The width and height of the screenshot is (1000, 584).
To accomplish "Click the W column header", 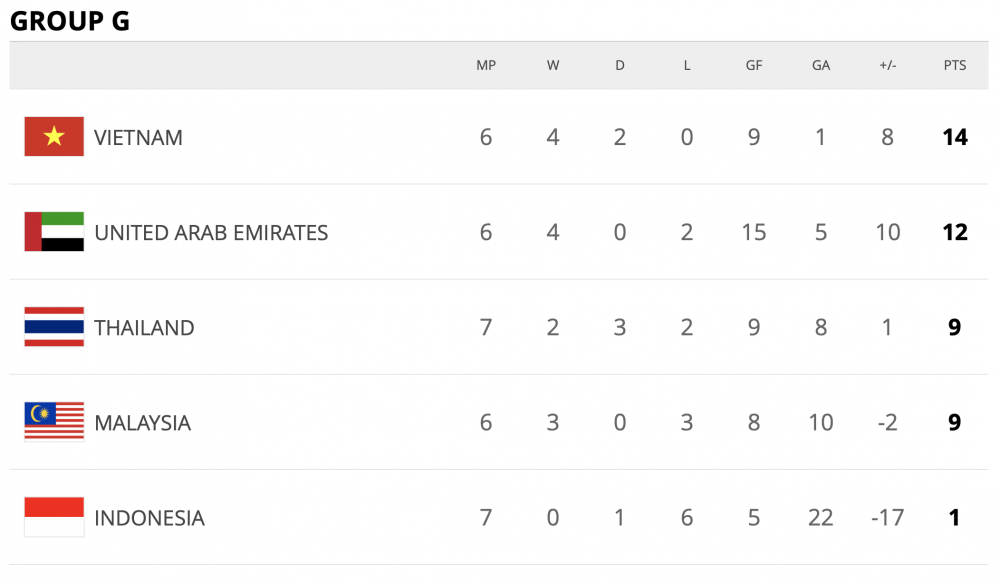I will [x=553, y=65].
